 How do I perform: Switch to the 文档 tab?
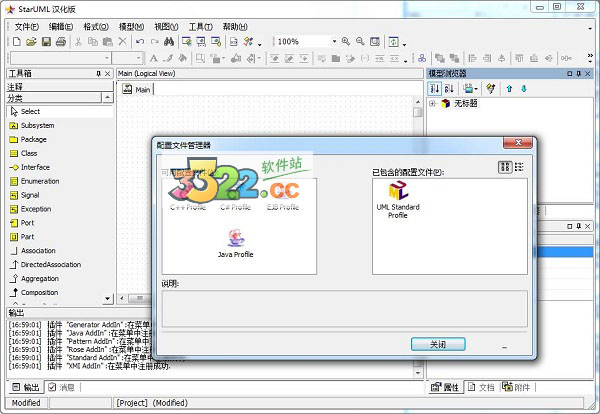pos(482,387)
